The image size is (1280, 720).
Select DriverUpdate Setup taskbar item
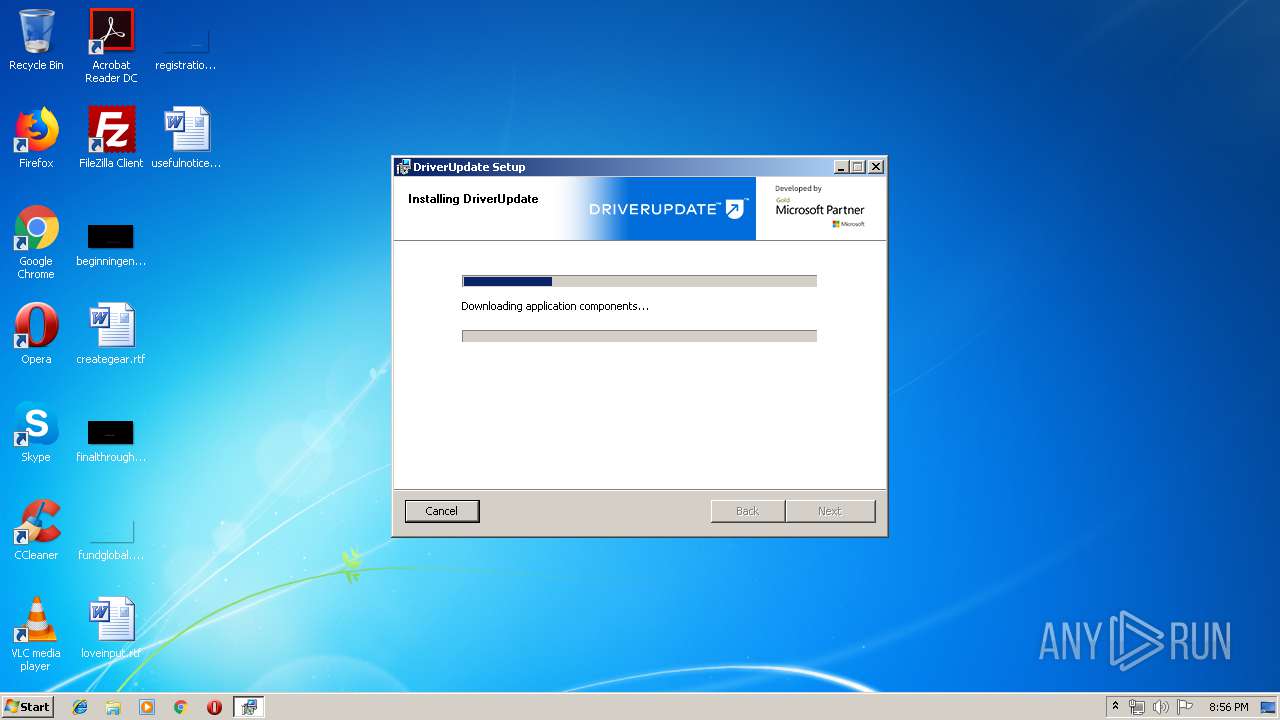248,707
